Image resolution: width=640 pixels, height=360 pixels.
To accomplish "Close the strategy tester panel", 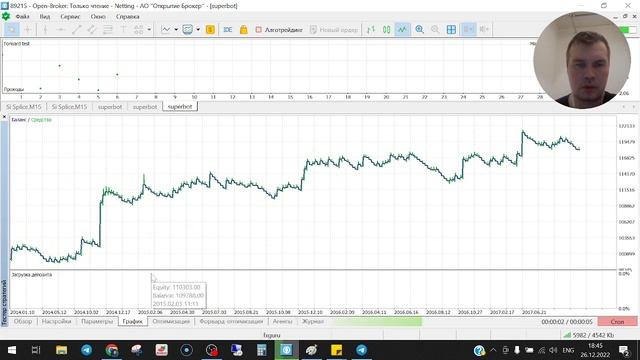I will (x=4, y=117).
